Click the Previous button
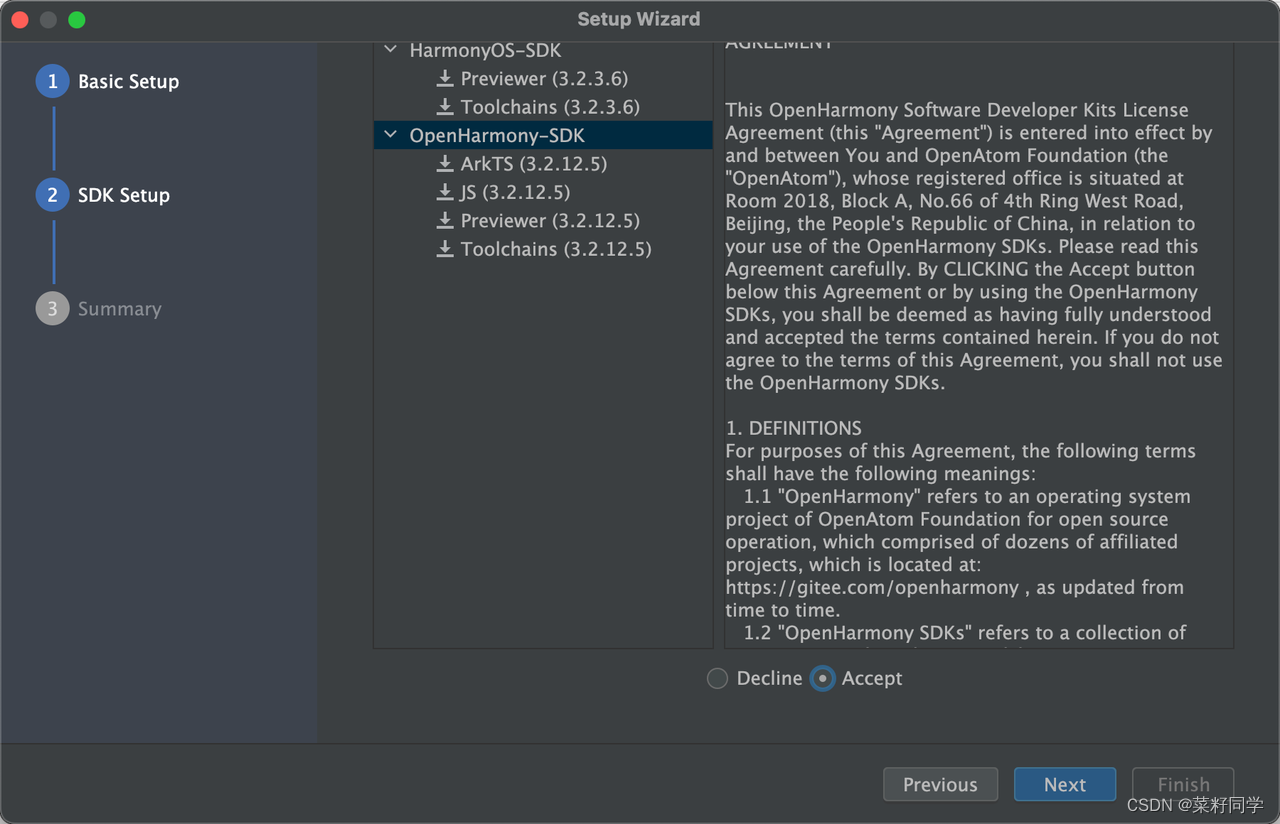Screen dimensions: 1280x824 coord(940,785)
